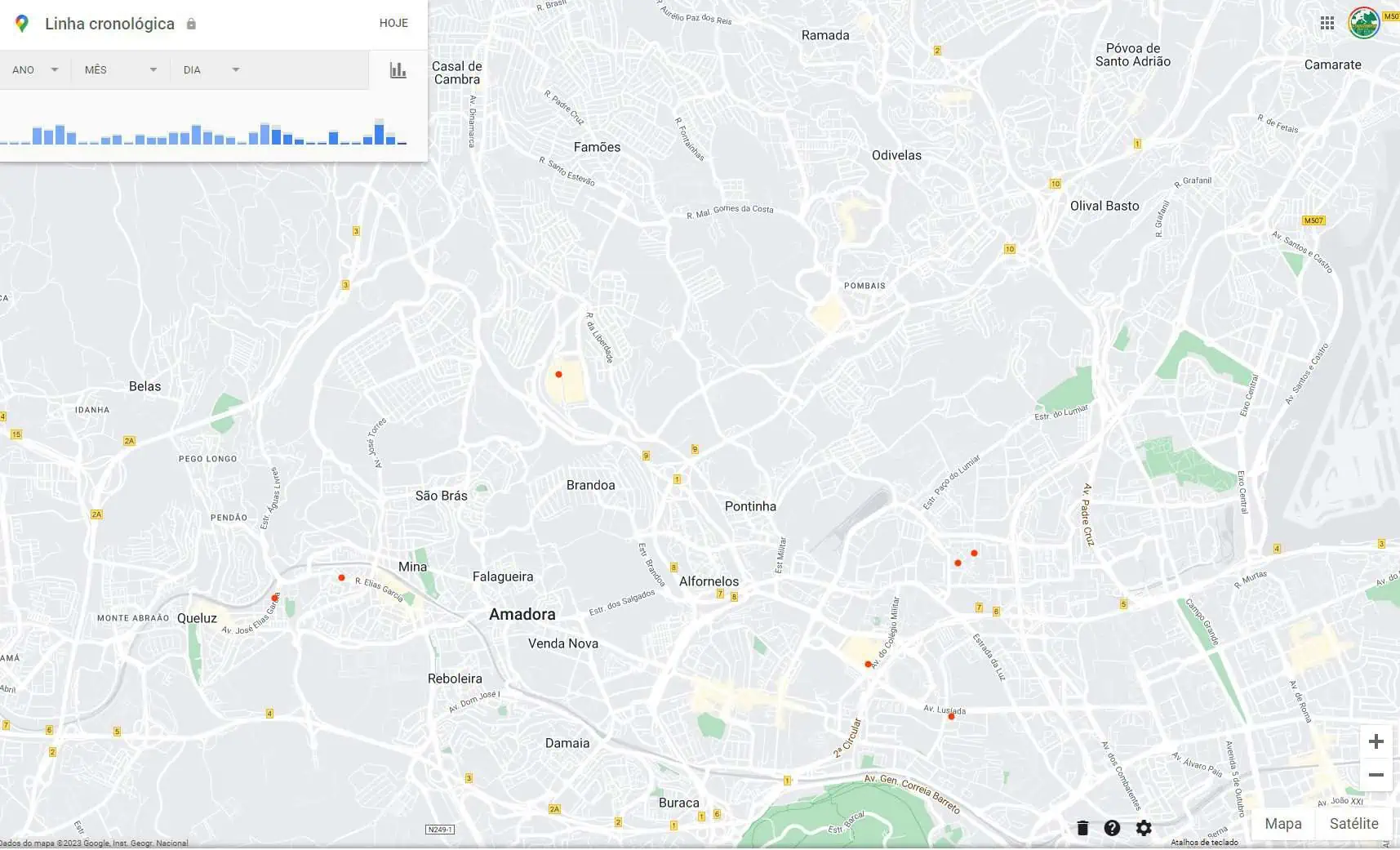Viewport: 1400px width, 850px height.
Task: Click the Ramada map label
Action: [825, 35]
